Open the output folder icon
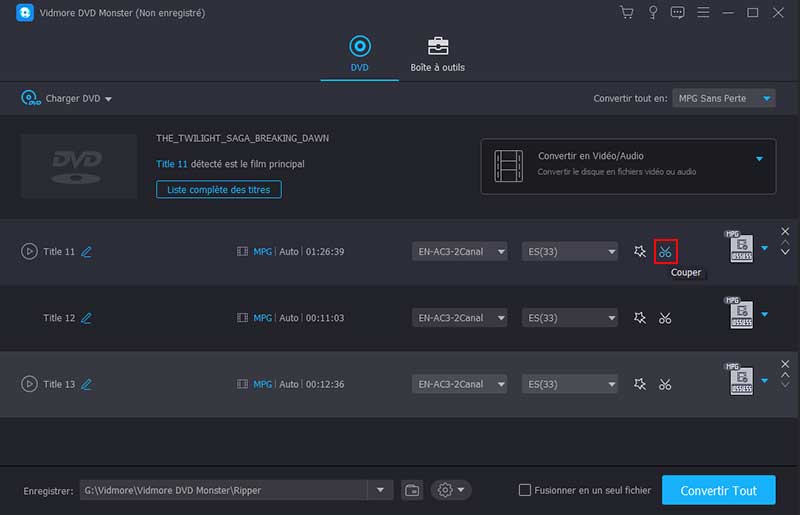The height and width of the screenshot is (515, 800). pos(412,490)
